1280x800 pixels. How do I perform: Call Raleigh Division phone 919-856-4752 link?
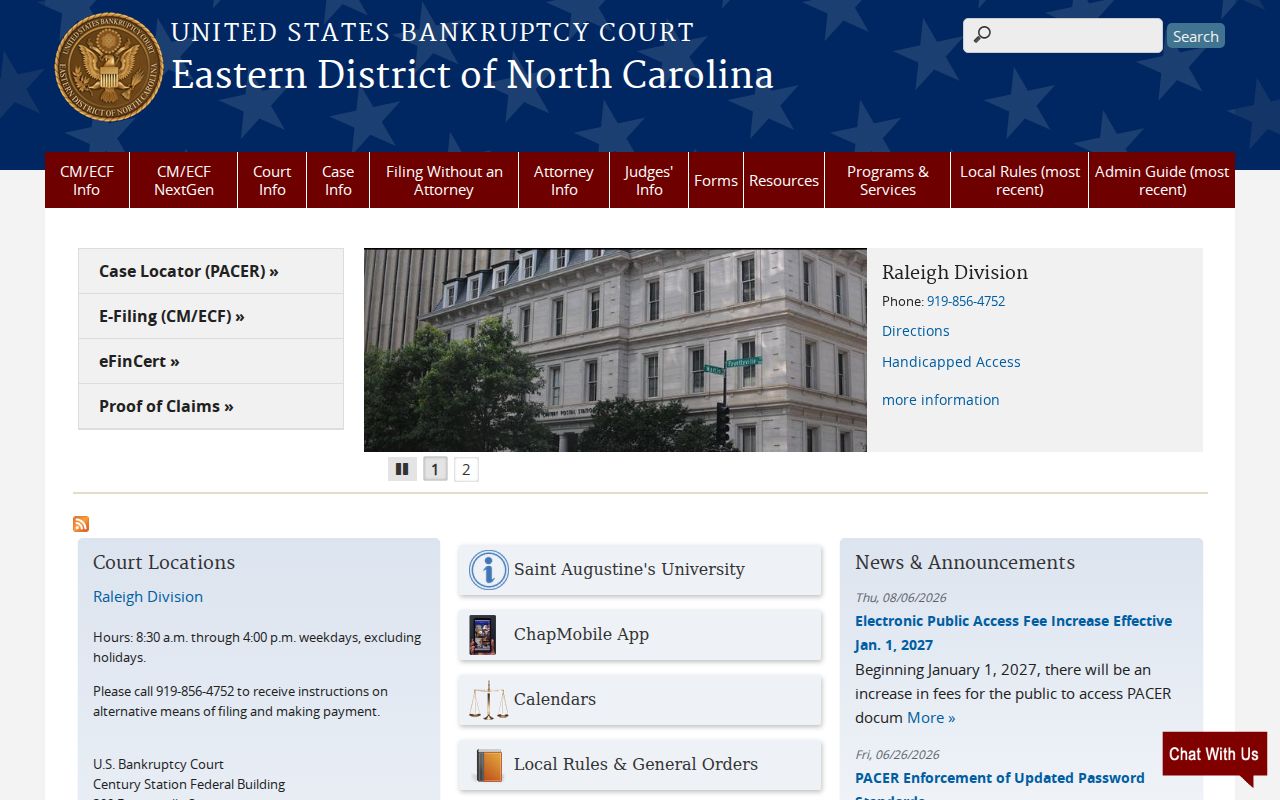[x=966, y=301]
